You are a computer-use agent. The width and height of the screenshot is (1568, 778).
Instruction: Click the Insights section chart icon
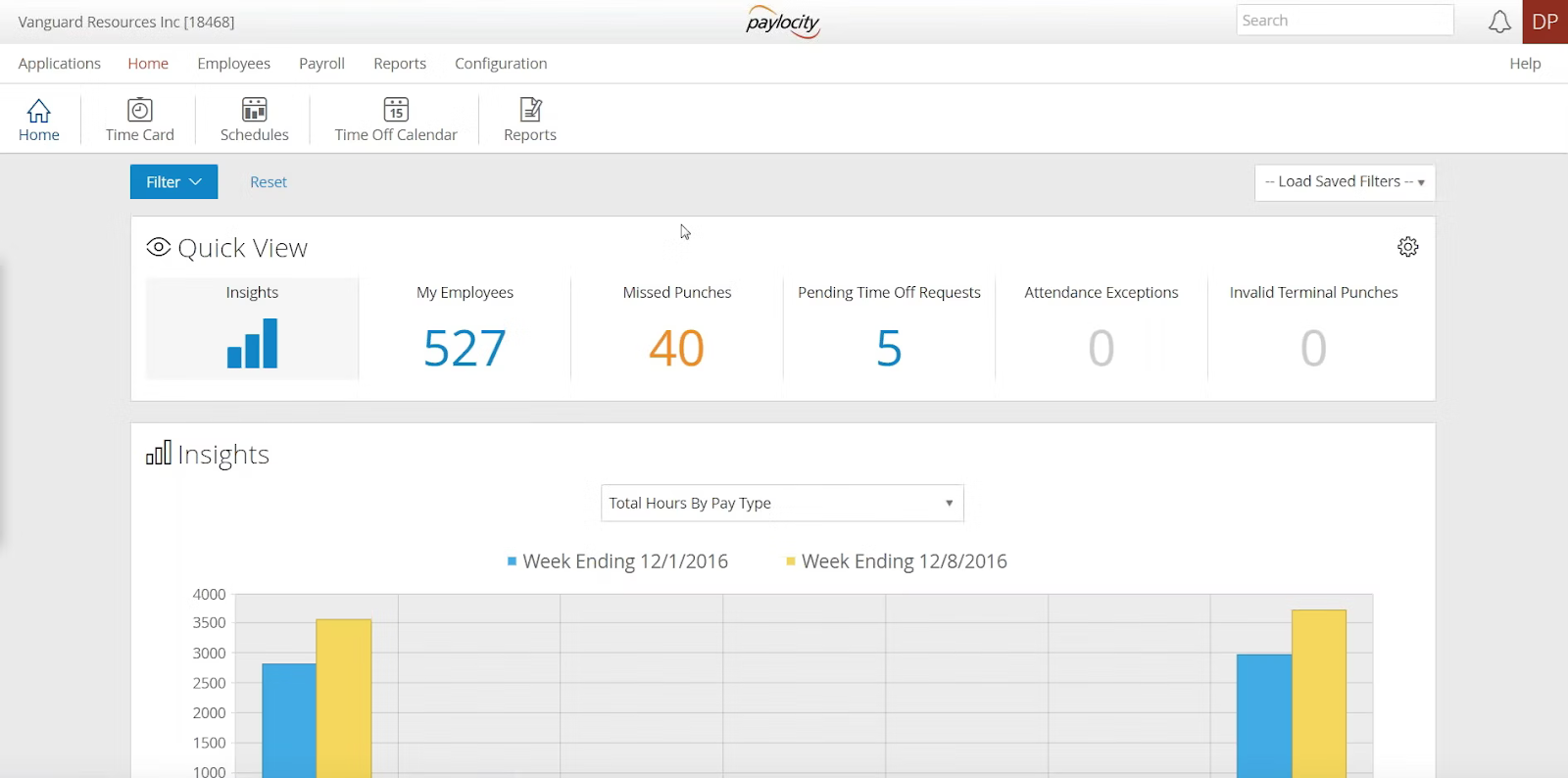tap(159, 453)
